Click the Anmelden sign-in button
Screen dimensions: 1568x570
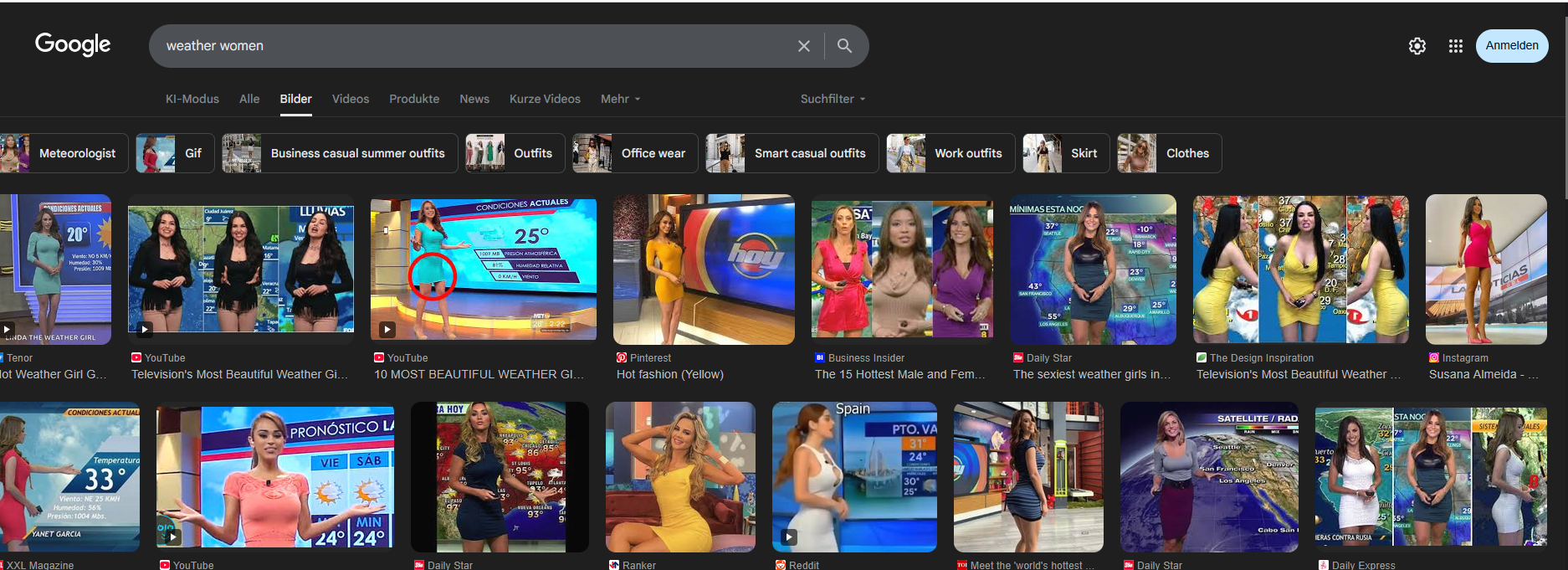(1511, 46)
